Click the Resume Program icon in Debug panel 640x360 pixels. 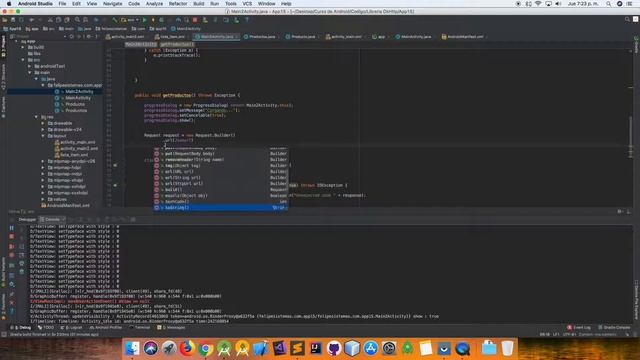tap(12, 228)
